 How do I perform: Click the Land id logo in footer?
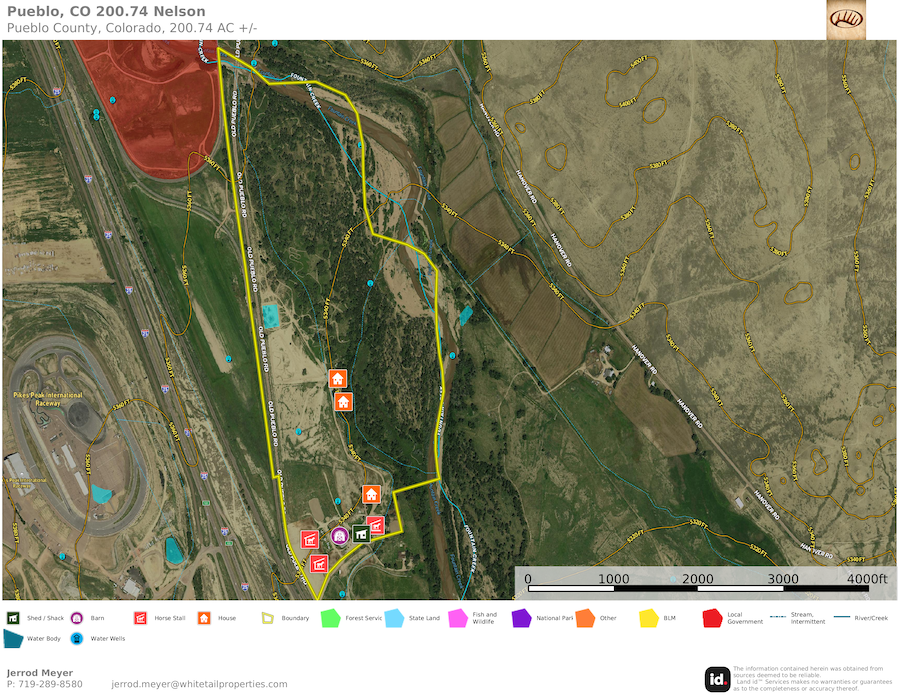[716, 678]
